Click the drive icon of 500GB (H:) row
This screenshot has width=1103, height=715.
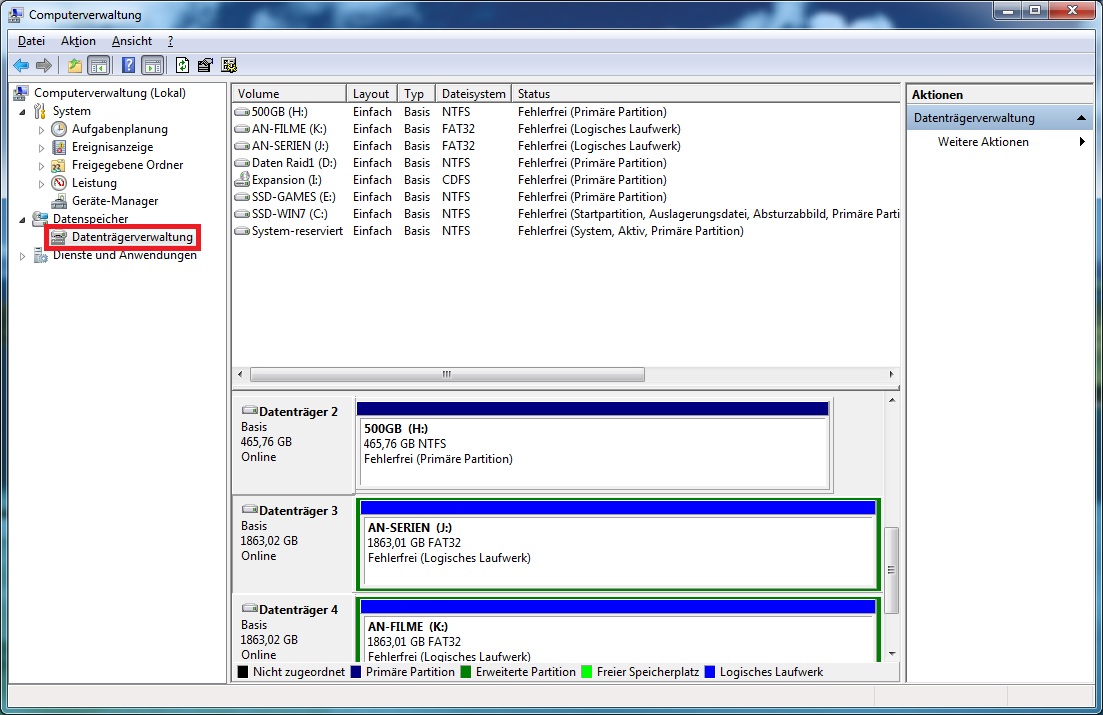(243, 112)
